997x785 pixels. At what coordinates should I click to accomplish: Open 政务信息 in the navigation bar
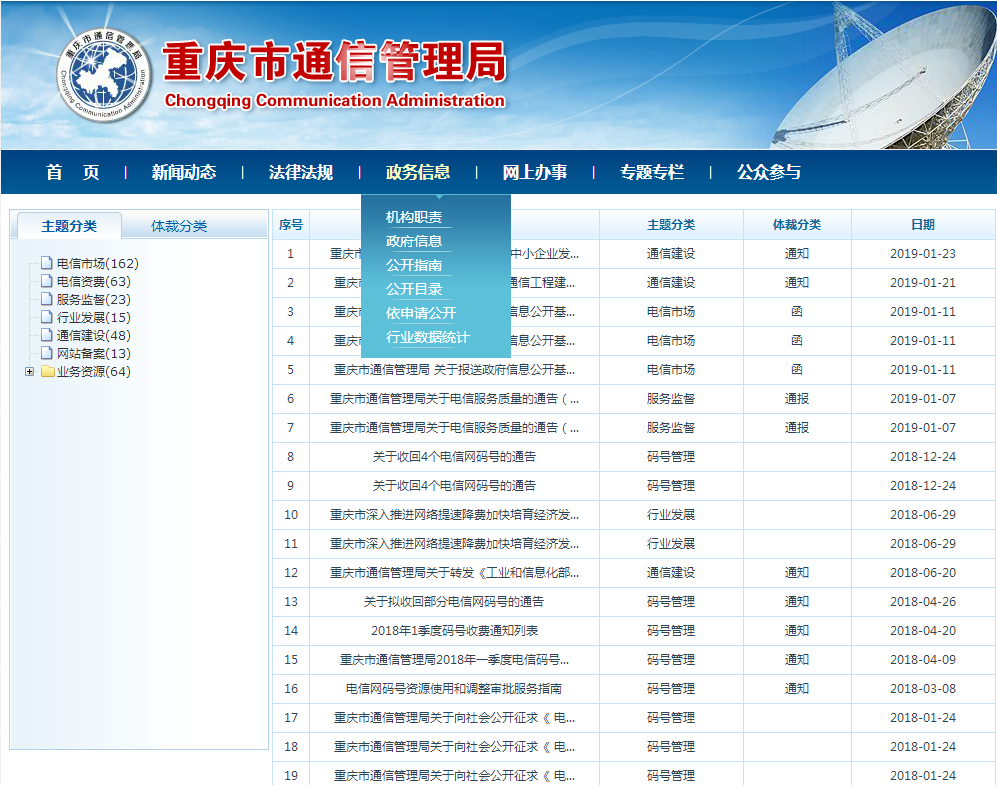(x=418, y=172)
